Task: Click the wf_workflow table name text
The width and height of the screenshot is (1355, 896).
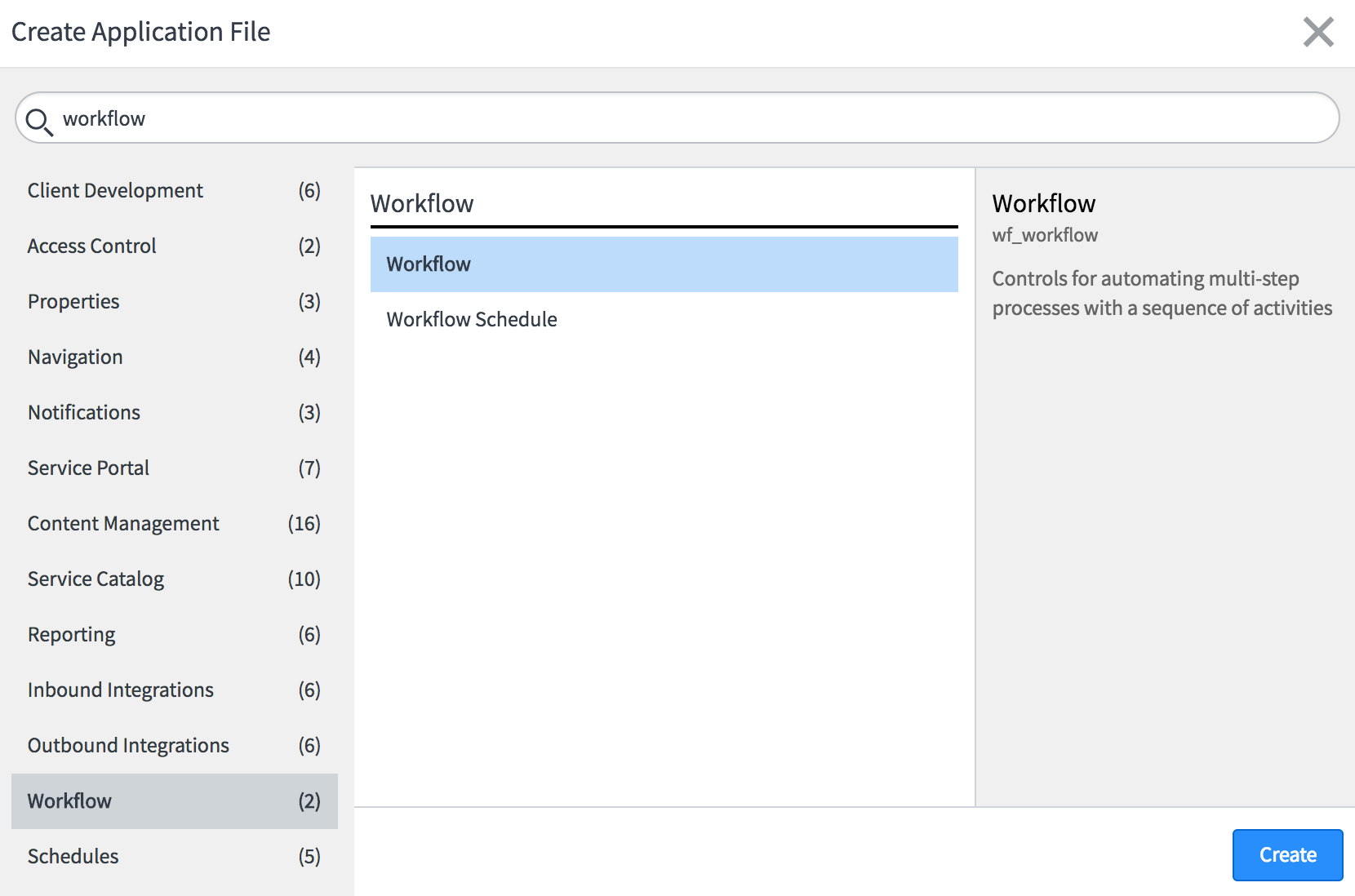Action: (x=1045, y=236)
